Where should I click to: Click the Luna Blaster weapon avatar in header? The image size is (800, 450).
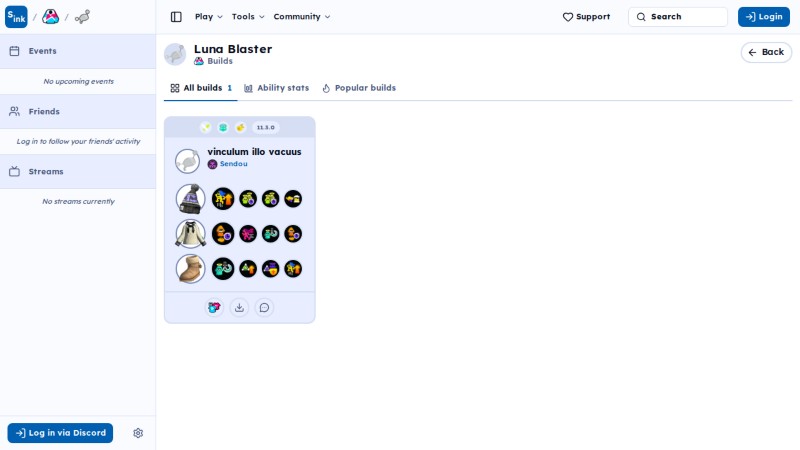[175, 54]
